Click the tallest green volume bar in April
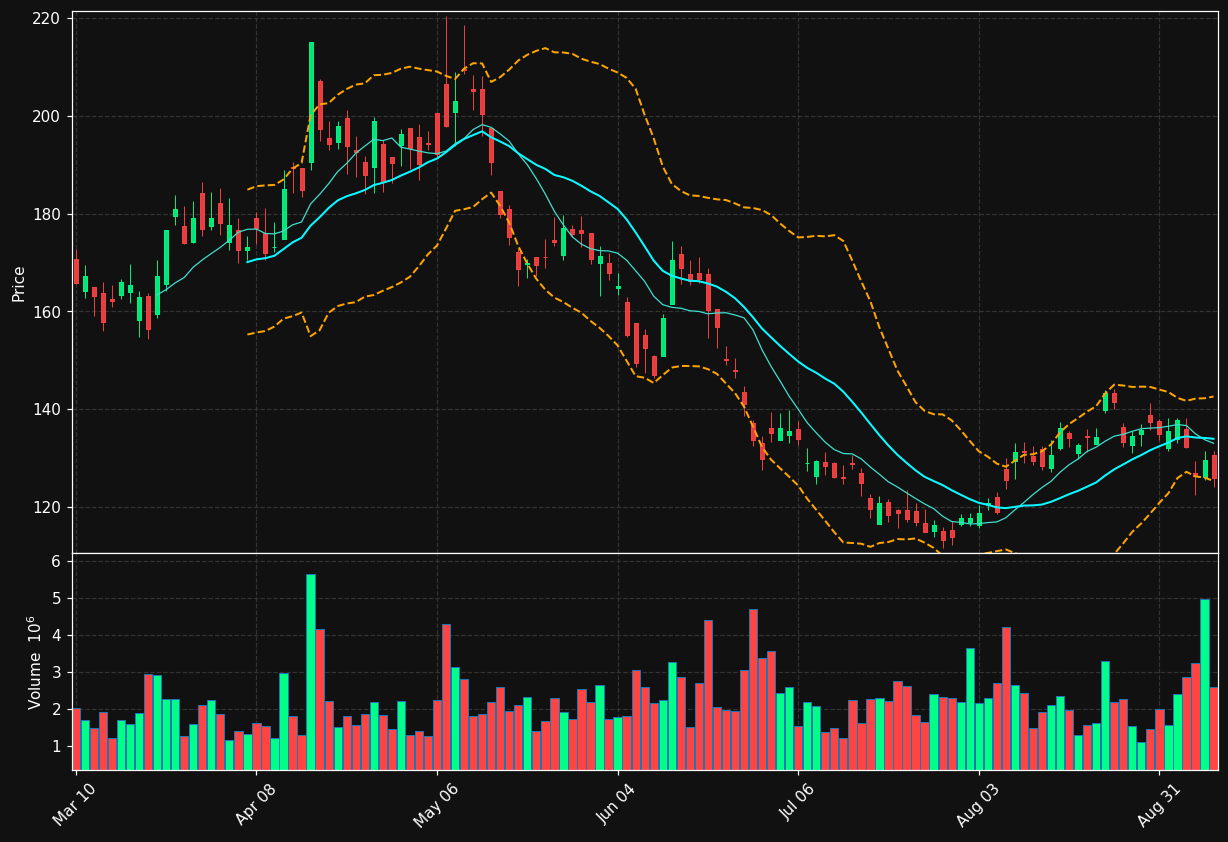Viewport: 1228px width, 842px height. coord(311,672)
